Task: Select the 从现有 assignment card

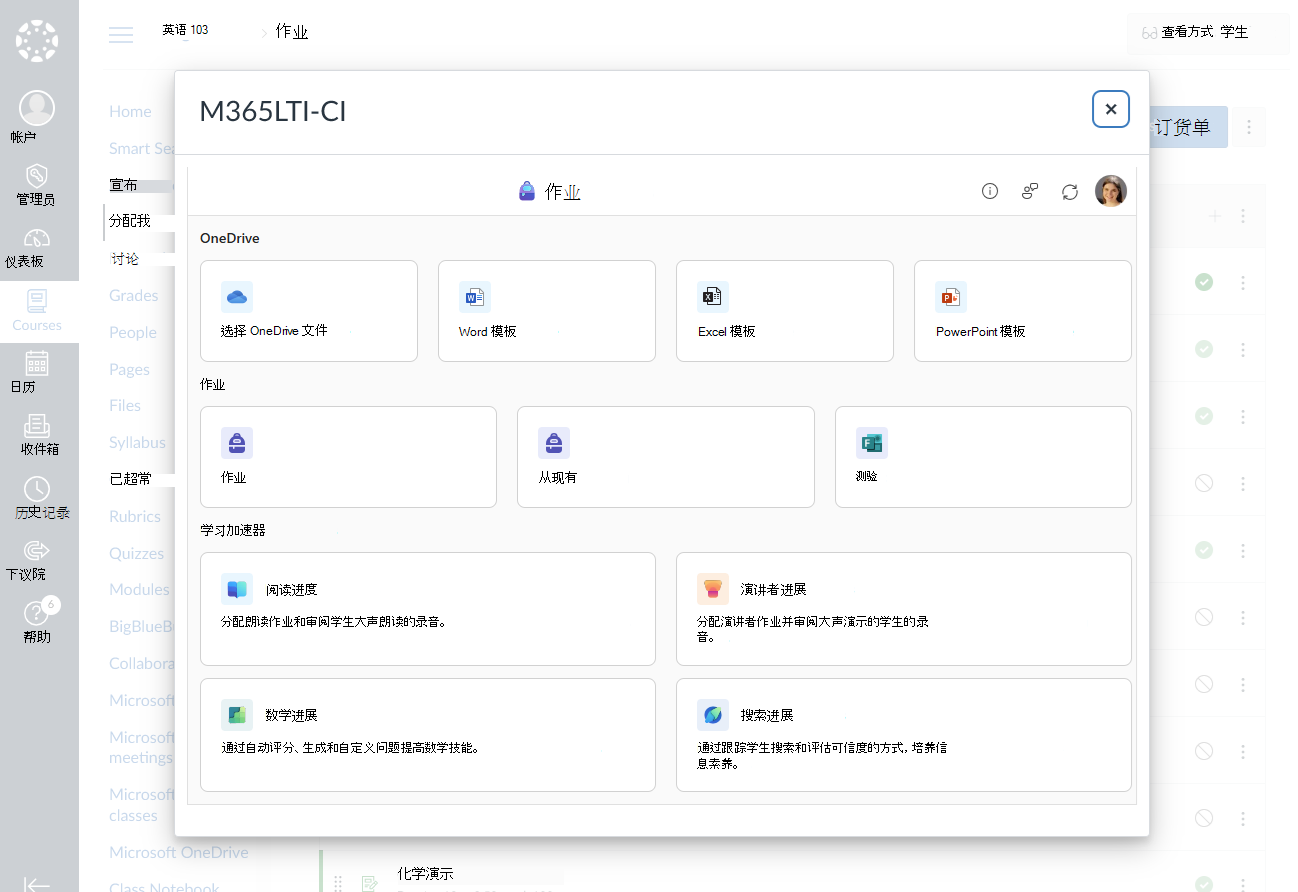Action: tap(666, 457)
